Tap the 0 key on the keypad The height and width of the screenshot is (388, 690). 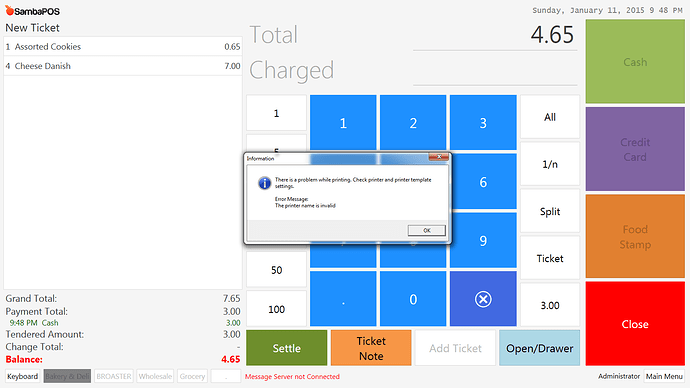(x=413, y=299)
